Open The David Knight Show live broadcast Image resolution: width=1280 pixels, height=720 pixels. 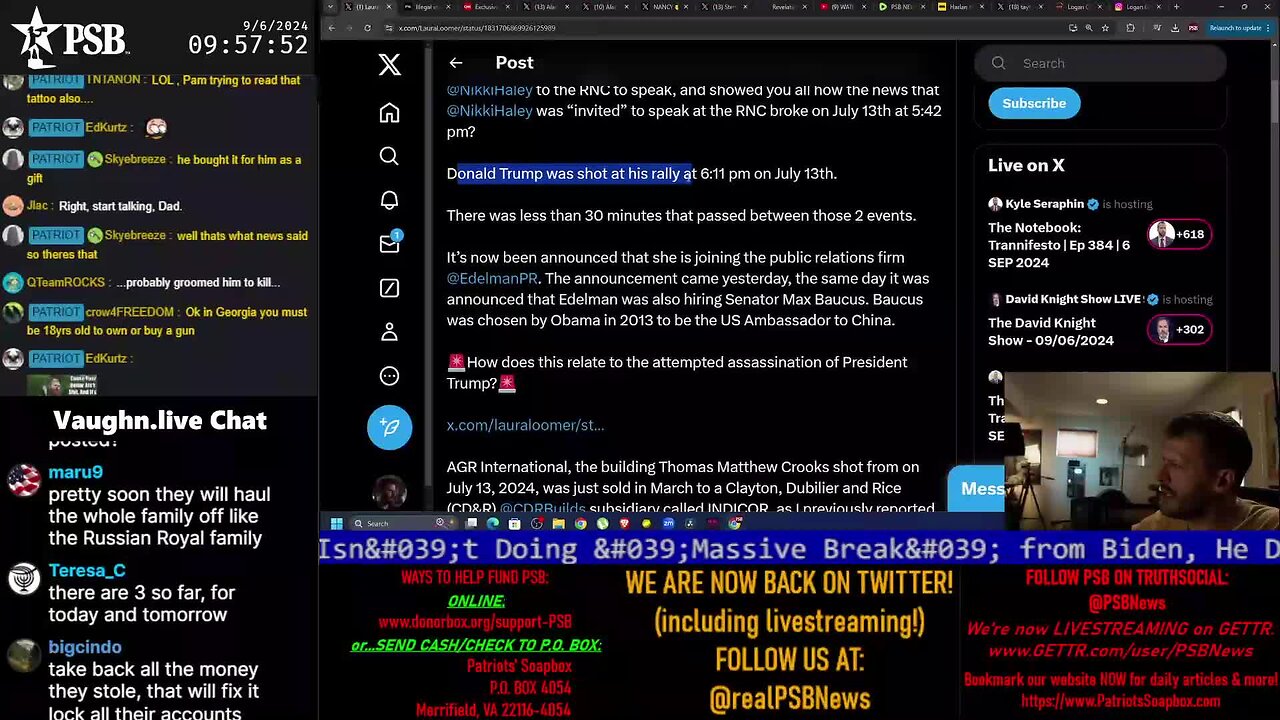1050,331
